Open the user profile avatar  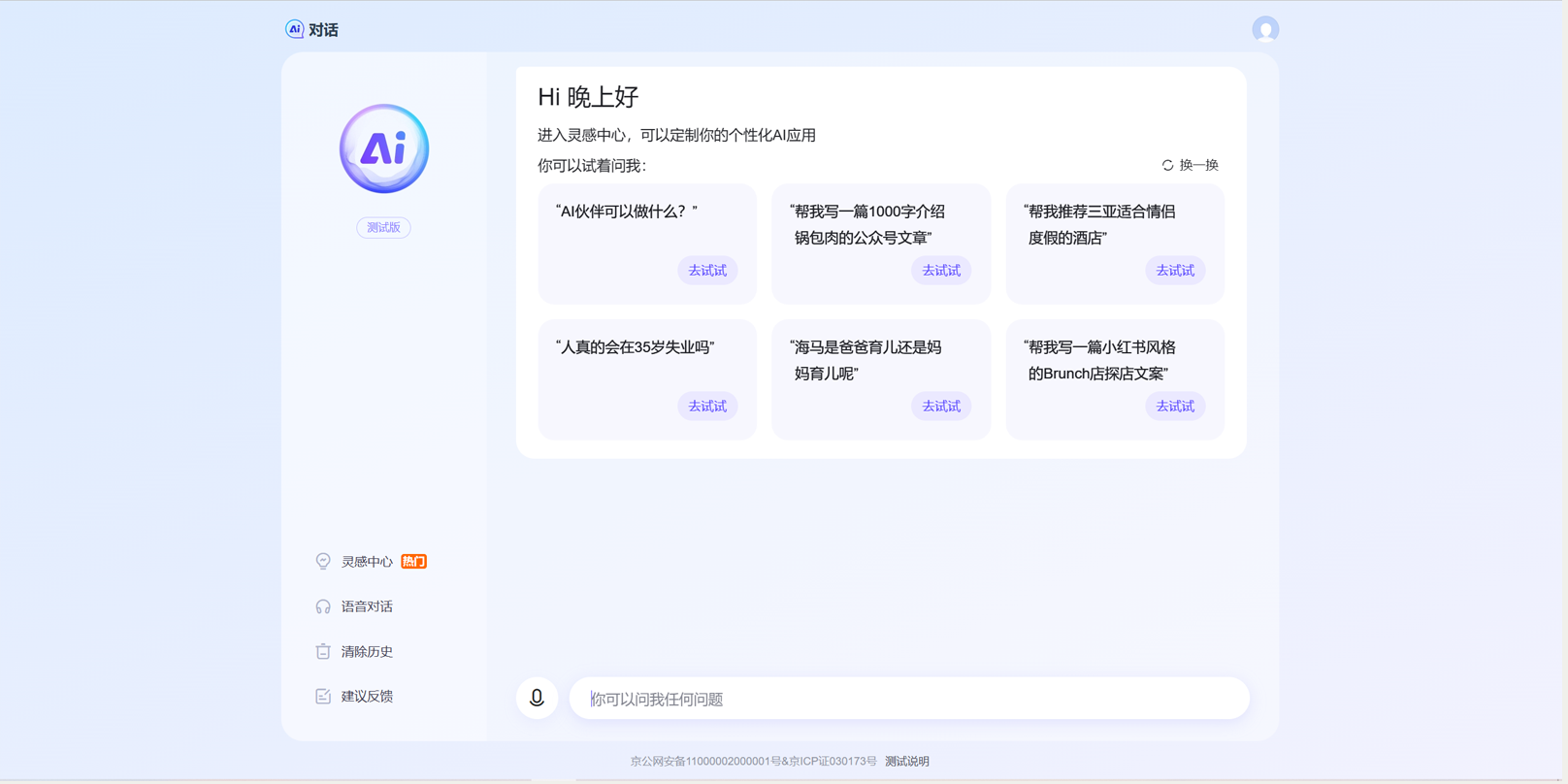(x=1264, y=30)
